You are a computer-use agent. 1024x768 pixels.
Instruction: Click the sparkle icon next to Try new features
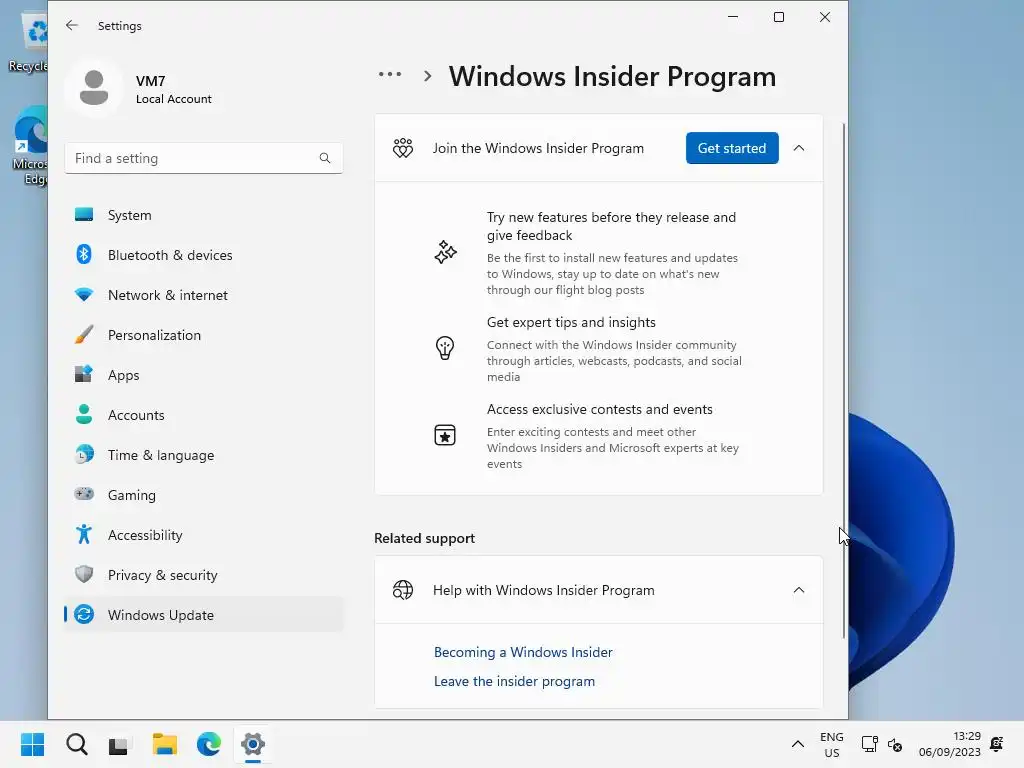tap(445, 252)
